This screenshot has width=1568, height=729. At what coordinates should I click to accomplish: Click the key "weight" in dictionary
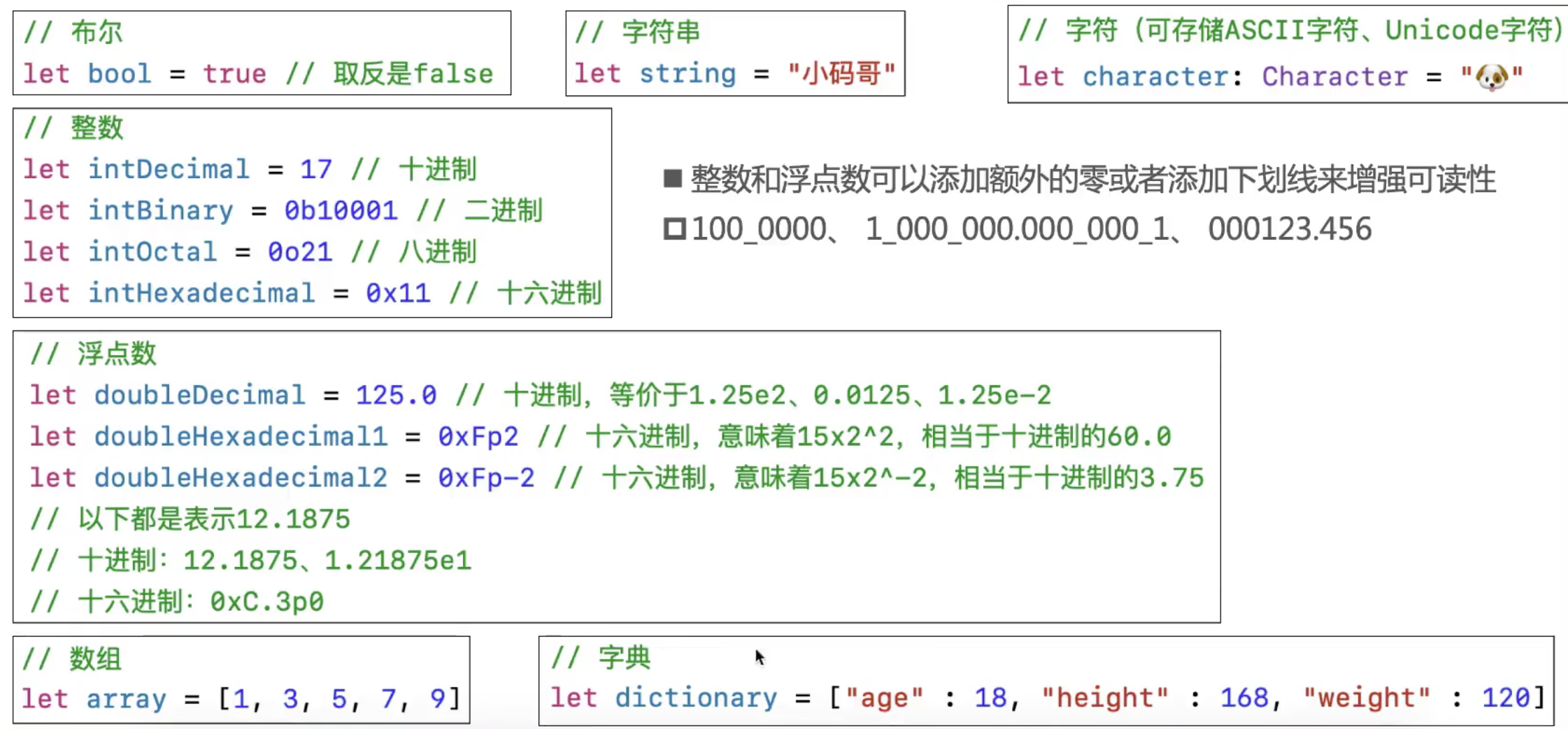1367,698
